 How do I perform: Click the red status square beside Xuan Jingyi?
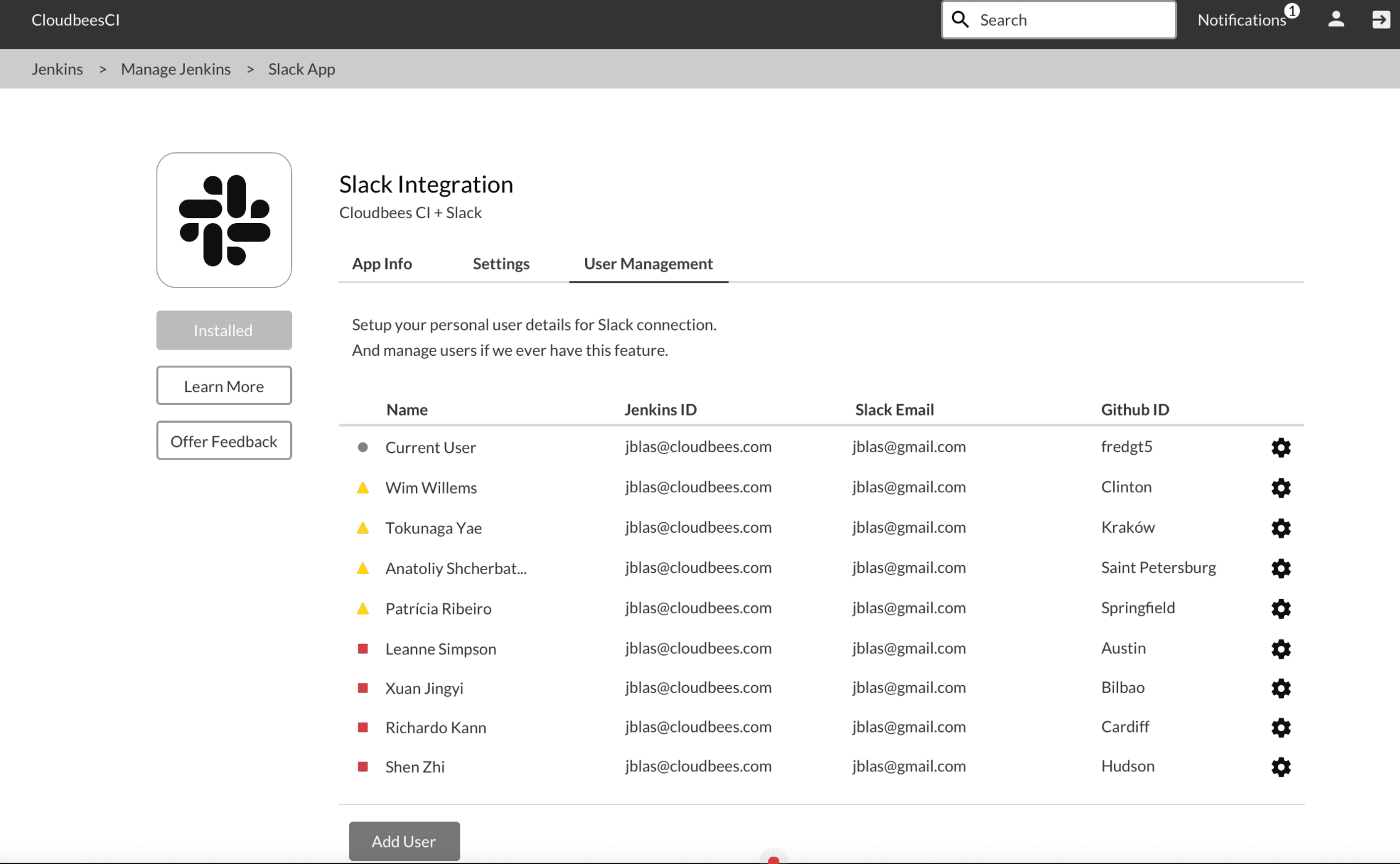tap(363, 688)
